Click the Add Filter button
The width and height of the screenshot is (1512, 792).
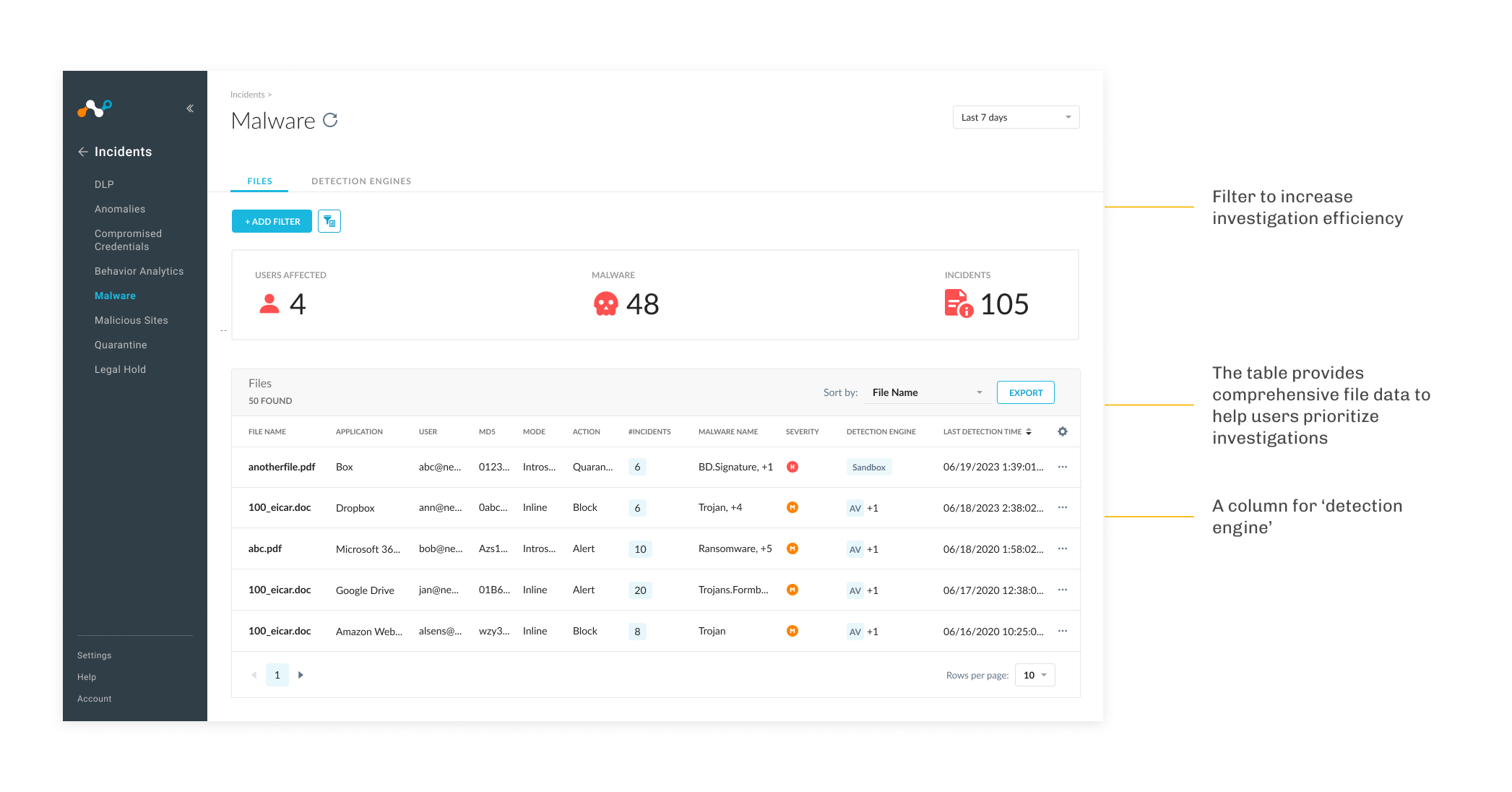[272, 221]
